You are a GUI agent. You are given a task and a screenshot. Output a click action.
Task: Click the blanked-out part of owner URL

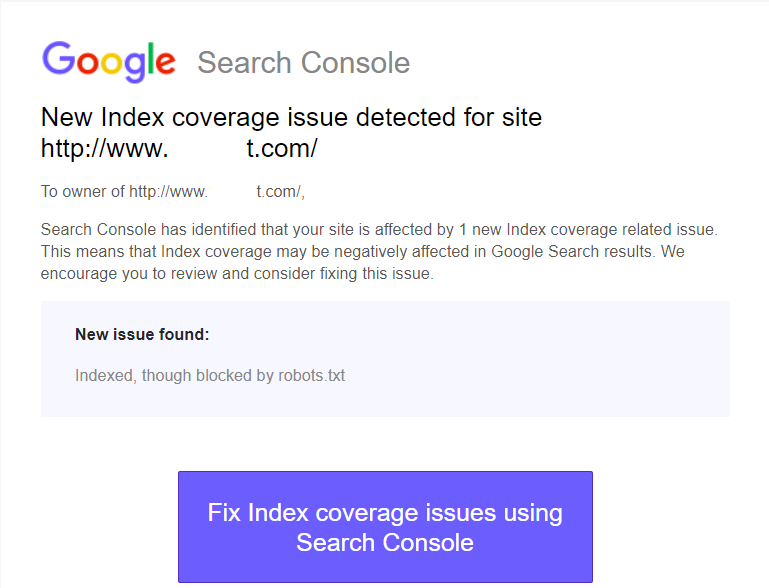click(231, 191)
